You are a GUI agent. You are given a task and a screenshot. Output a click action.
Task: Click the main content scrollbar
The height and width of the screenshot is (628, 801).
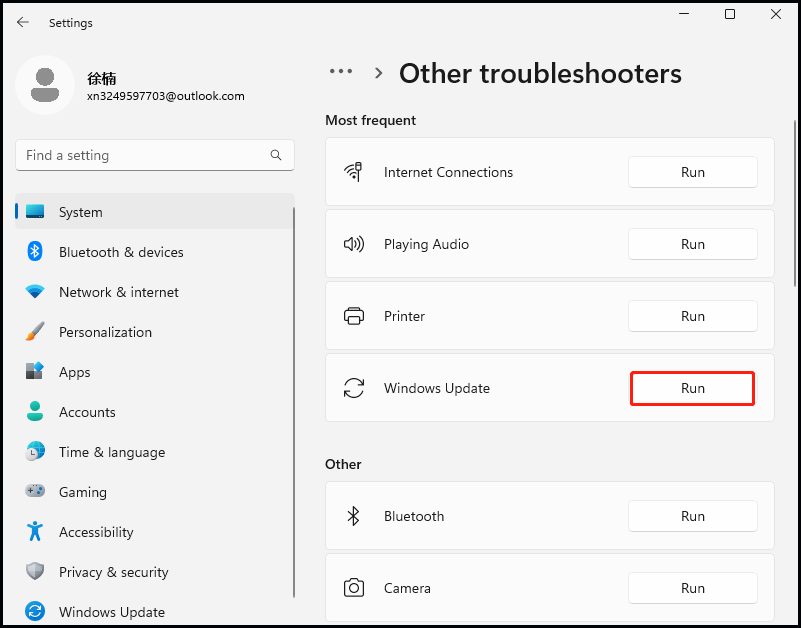tap(795, 203)
